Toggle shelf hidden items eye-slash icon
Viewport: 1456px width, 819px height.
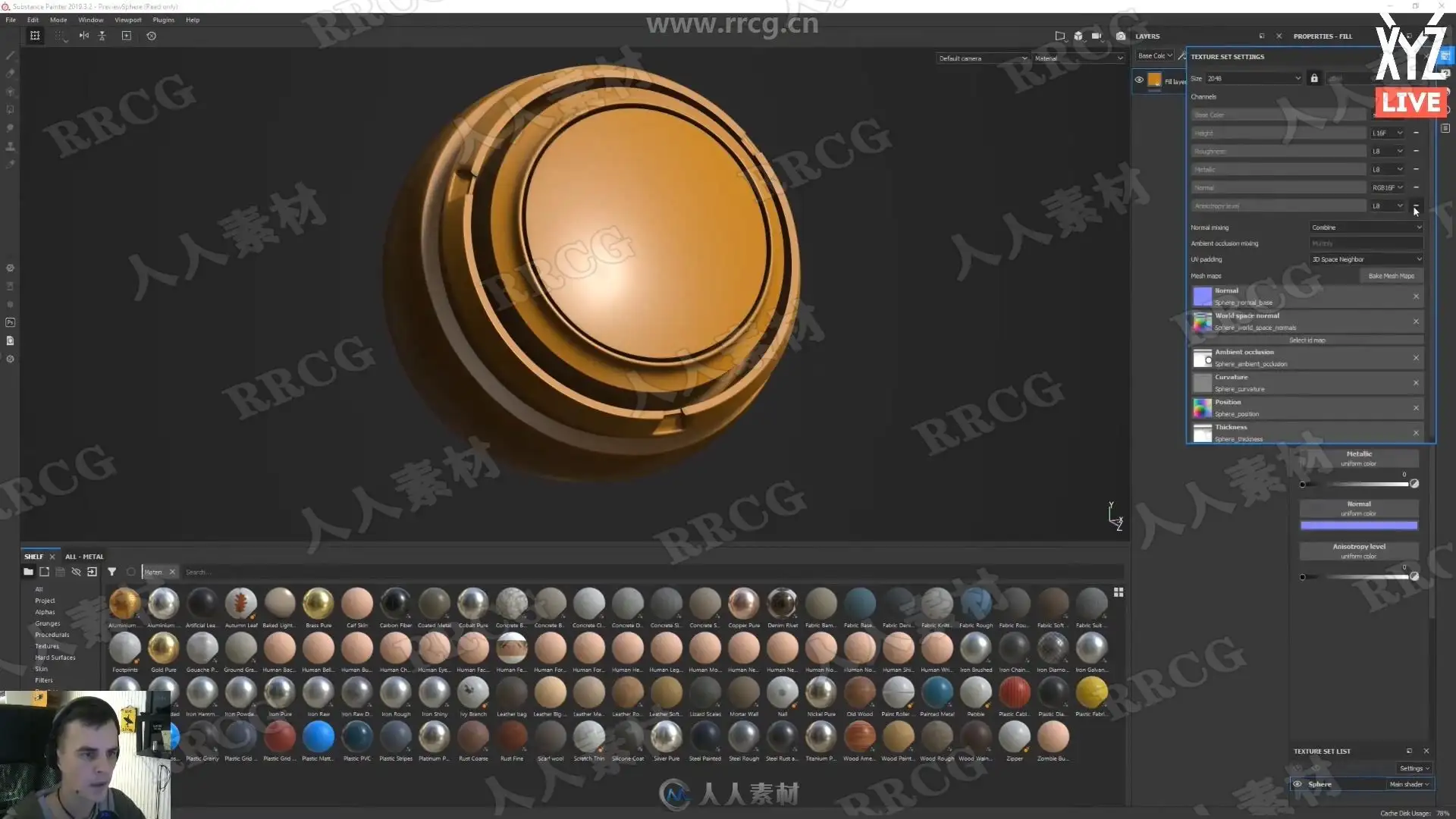tap(76, 572)
